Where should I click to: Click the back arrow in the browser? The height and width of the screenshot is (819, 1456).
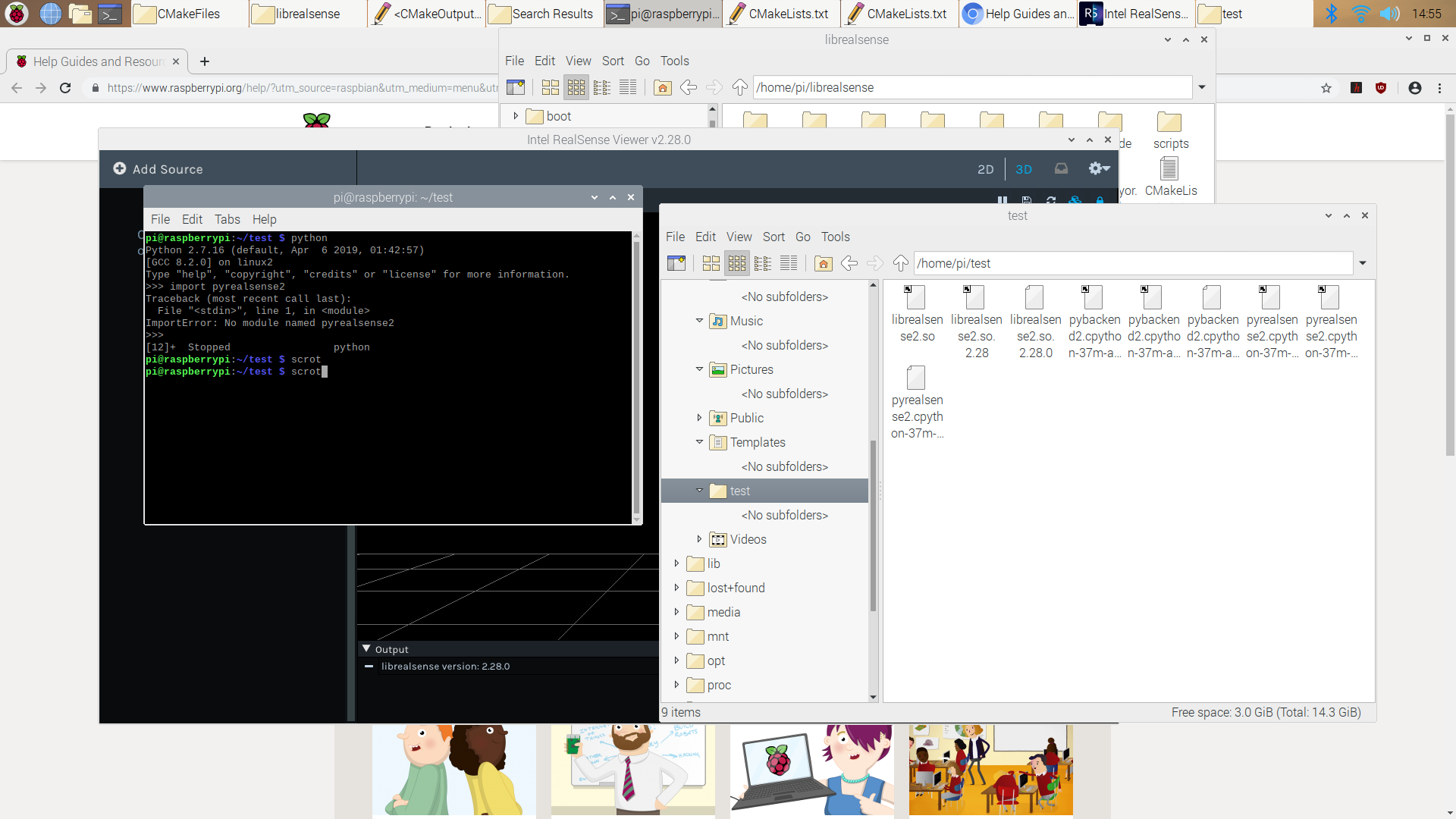(x=17, y=87)
